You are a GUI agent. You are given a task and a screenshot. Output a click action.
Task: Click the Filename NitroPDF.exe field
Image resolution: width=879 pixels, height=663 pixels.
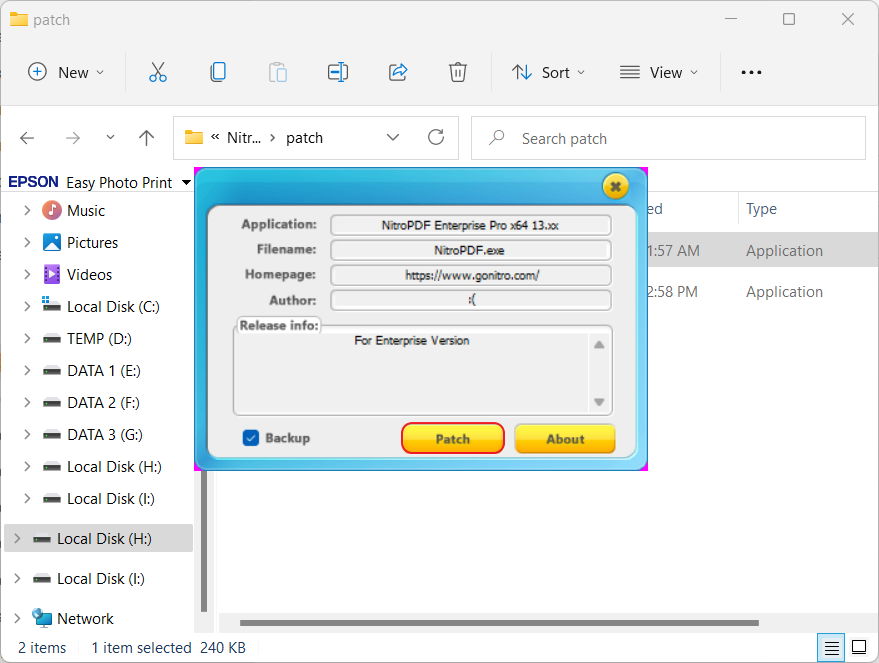pos(471,250)
